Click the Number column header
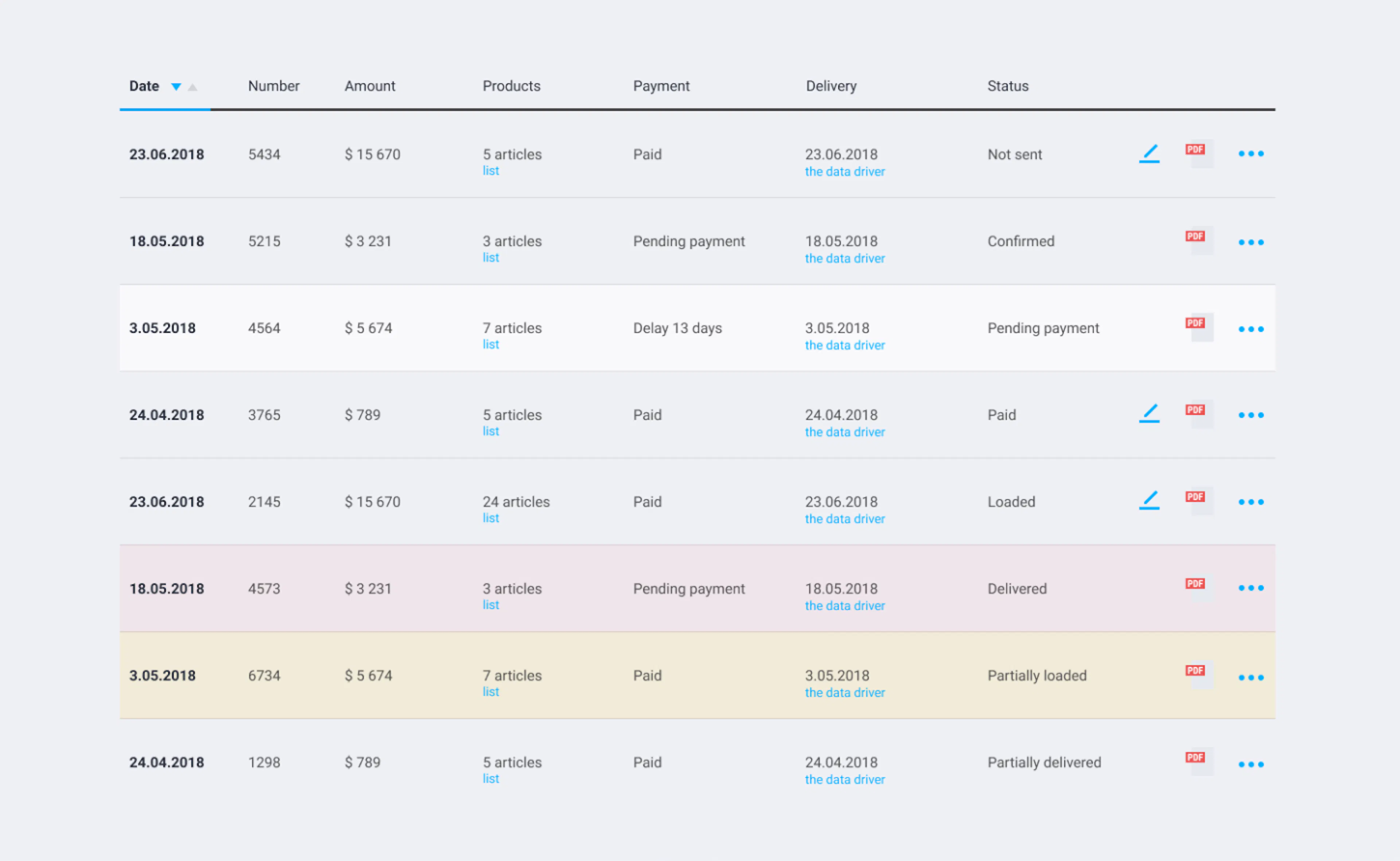Screen dimensions: 1400x861 click(x=273, y=86)
